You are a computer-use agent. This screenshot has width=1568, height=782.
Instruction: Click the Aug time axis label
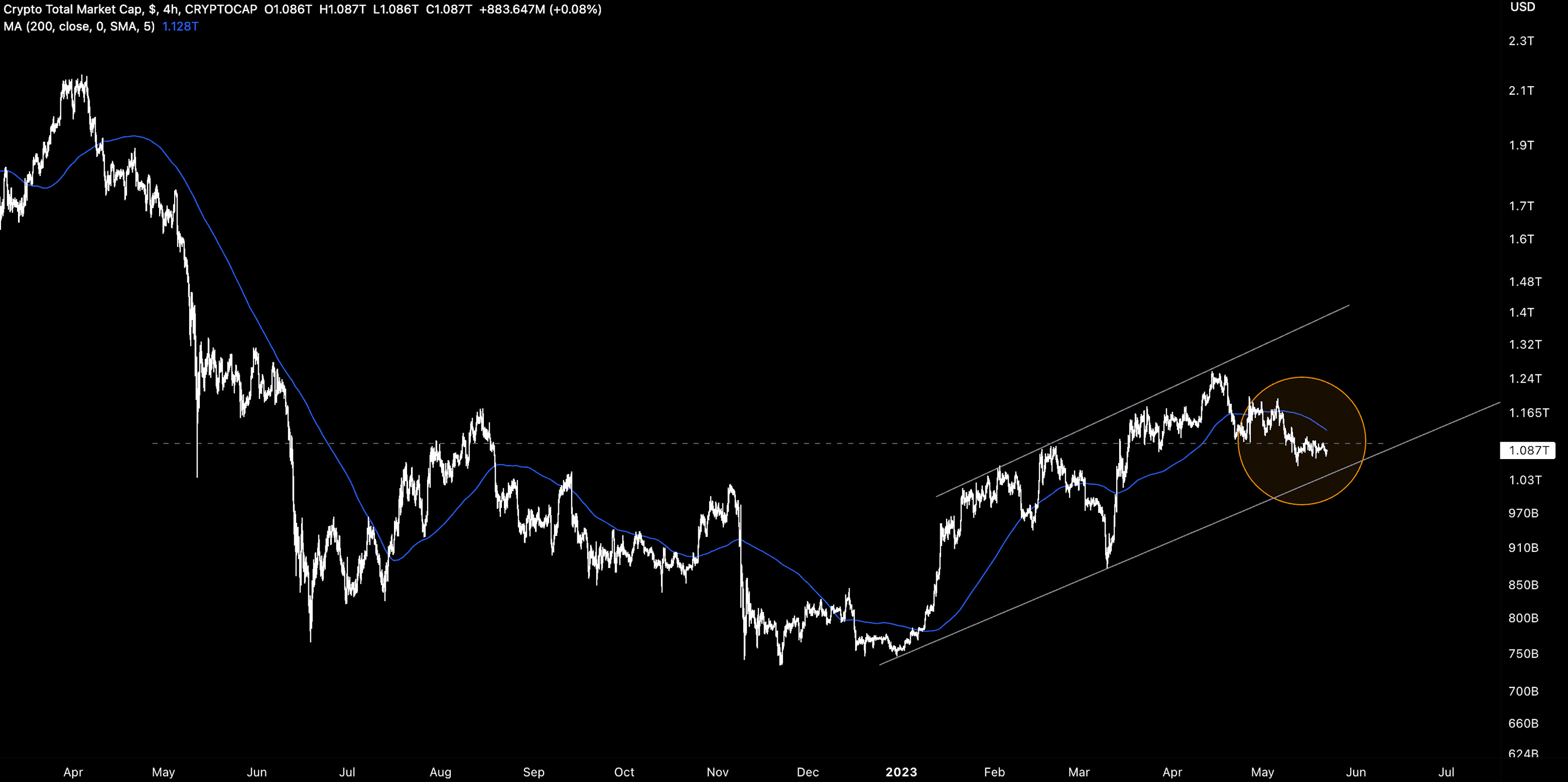(x=440, y=772)
